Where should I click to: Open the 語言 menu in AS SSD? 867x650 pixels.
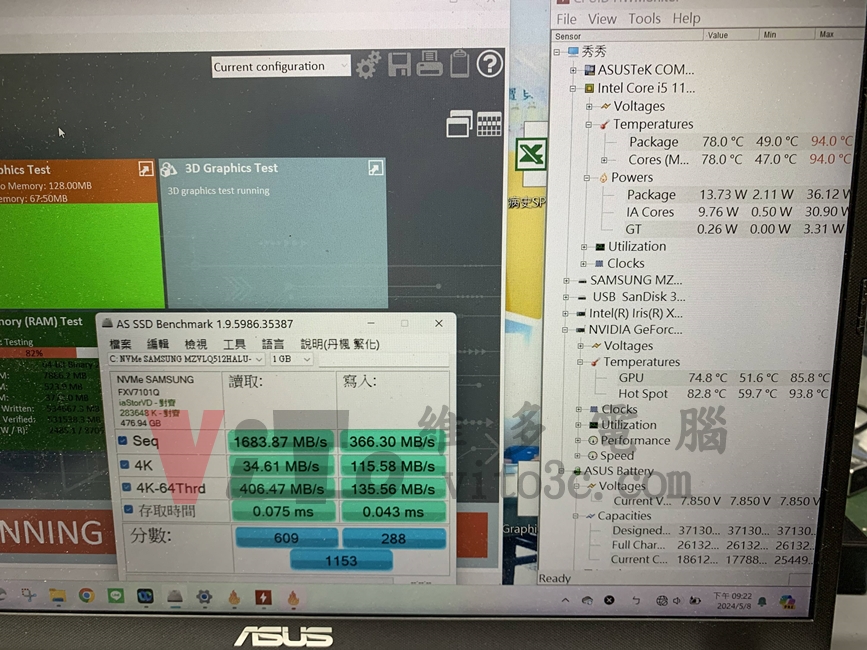(x=273, y=344)
